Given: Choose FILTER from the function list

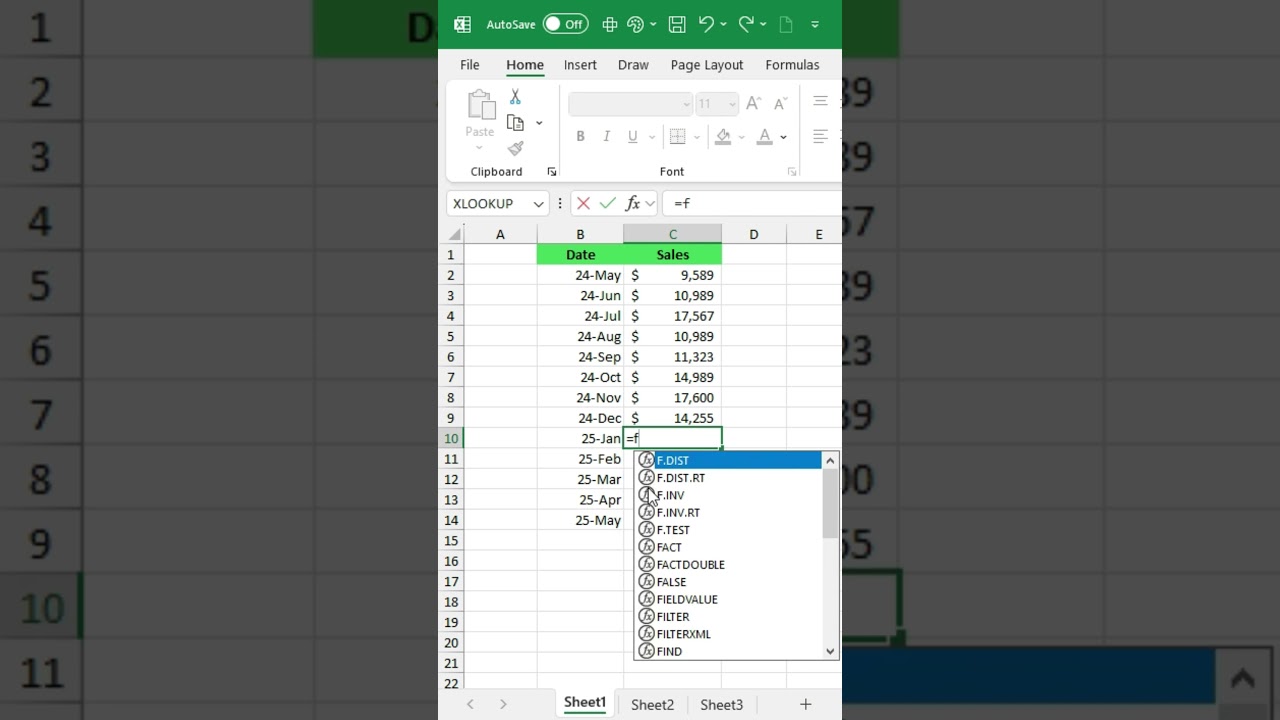Looking at the screenshot, I should point(728,617).
